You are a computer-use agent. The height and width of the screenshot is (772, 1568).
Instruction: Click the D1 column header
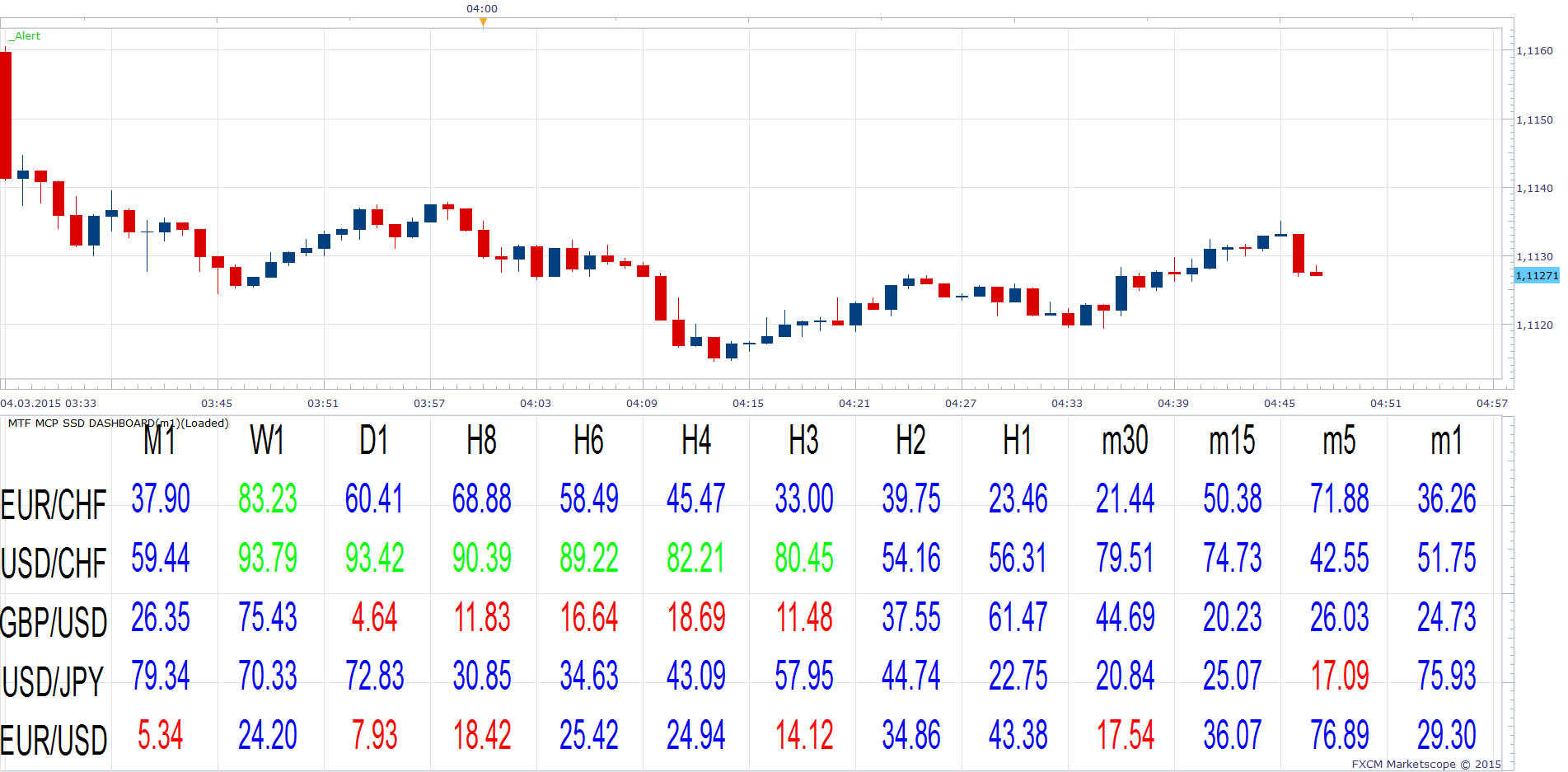(x=374, y=440)
